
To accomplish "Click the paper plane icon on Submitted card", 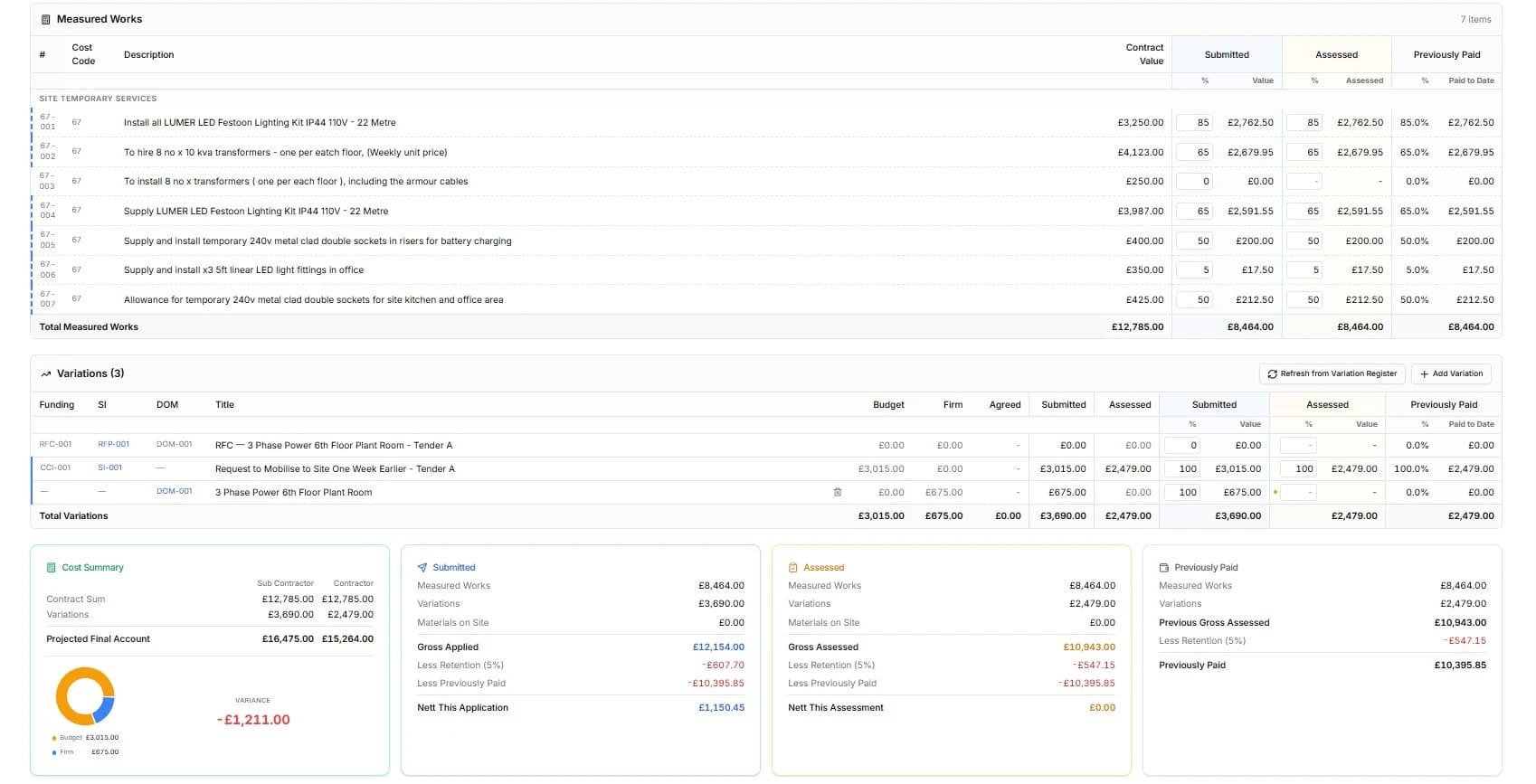I will [422, 568].
